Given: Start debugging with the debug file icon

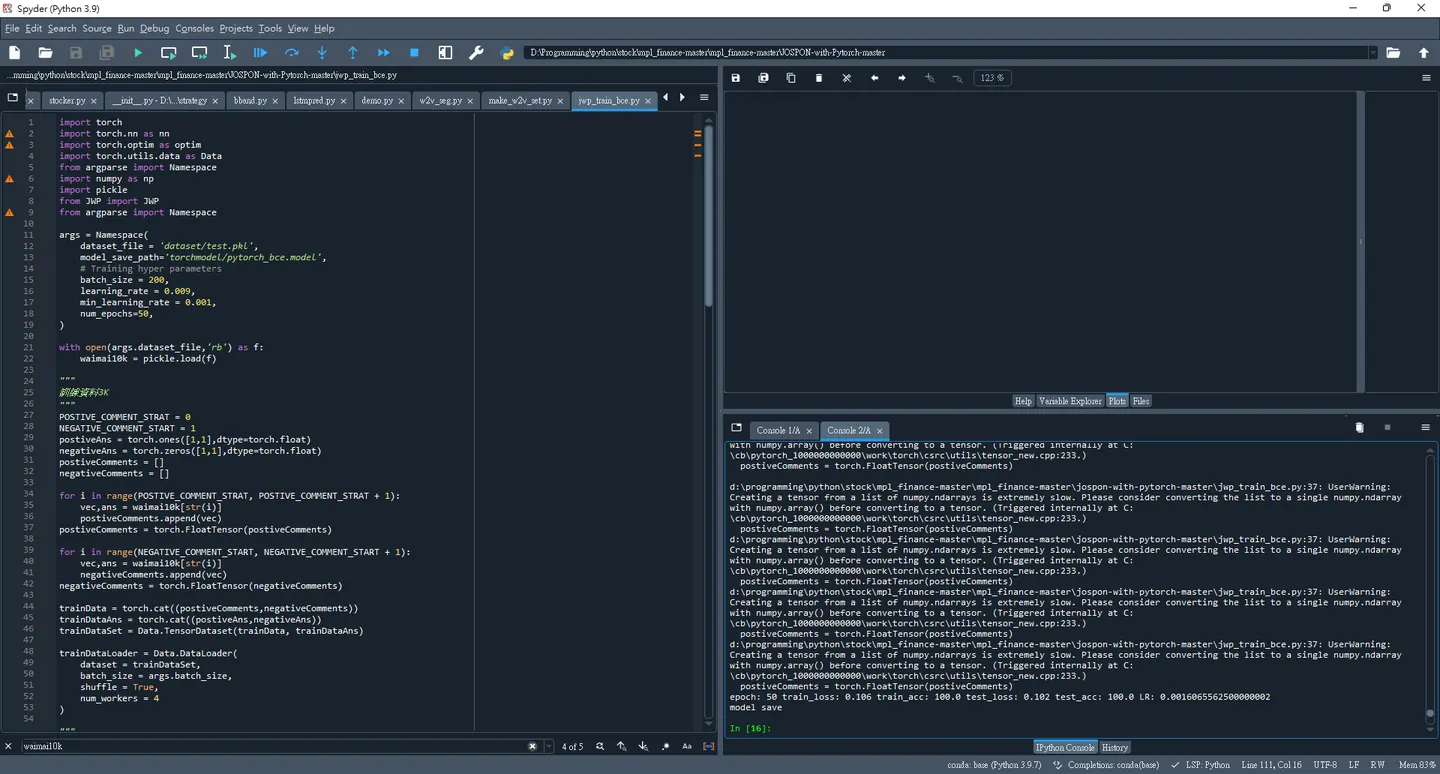Looking at the screenshot, I should click(260, 52).
